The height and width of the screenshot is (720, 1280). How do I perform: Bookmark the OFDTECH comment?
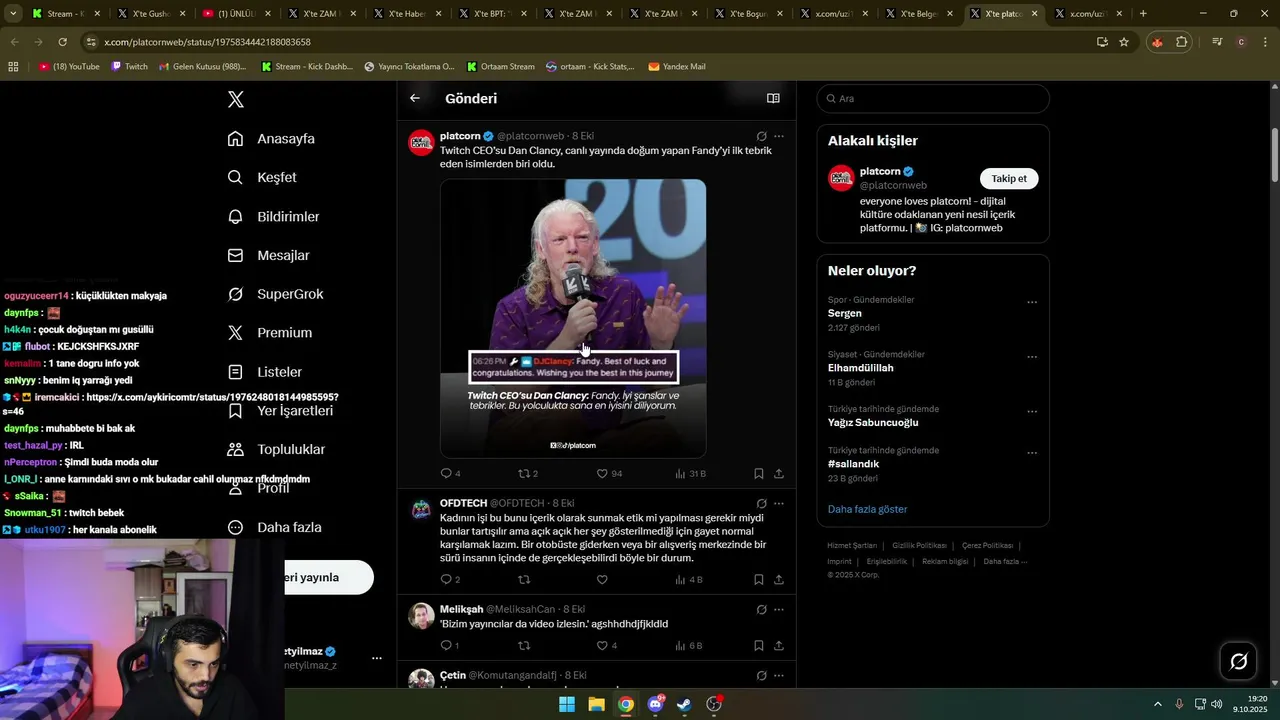tap(759, 579)
